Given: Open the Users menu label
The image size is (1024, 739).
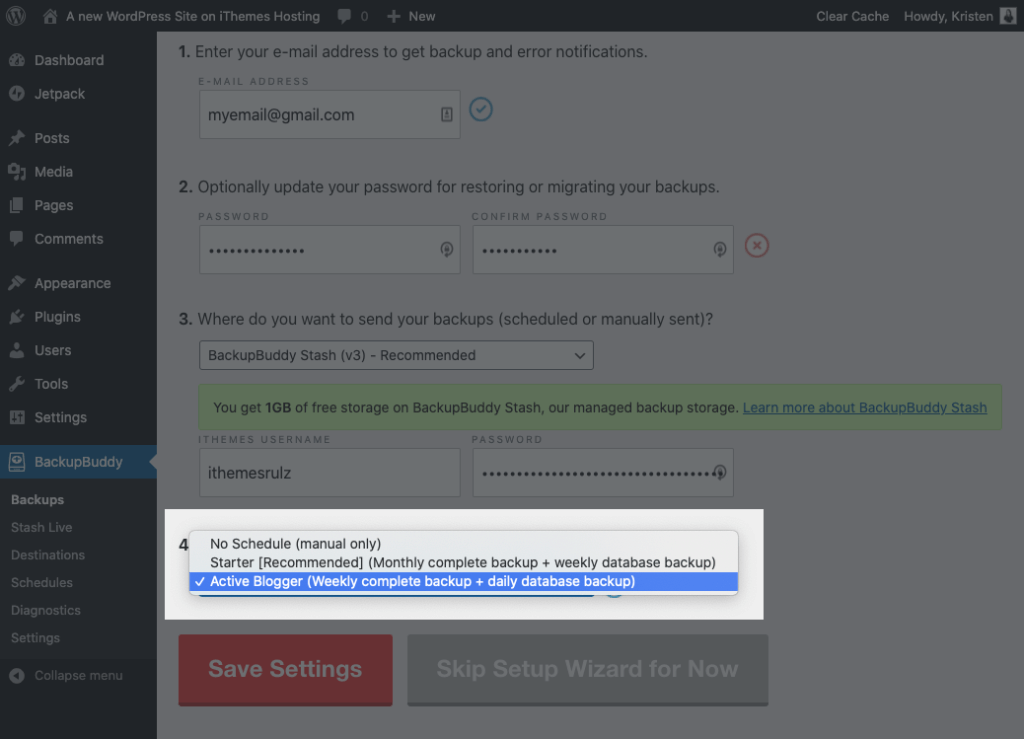Looking at the screenshot, I should [x=53, y=350].
